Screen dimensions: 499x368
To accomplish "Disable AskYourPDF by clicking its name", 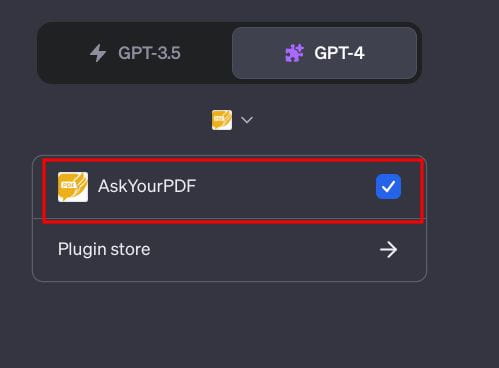I will click(147, 186).
